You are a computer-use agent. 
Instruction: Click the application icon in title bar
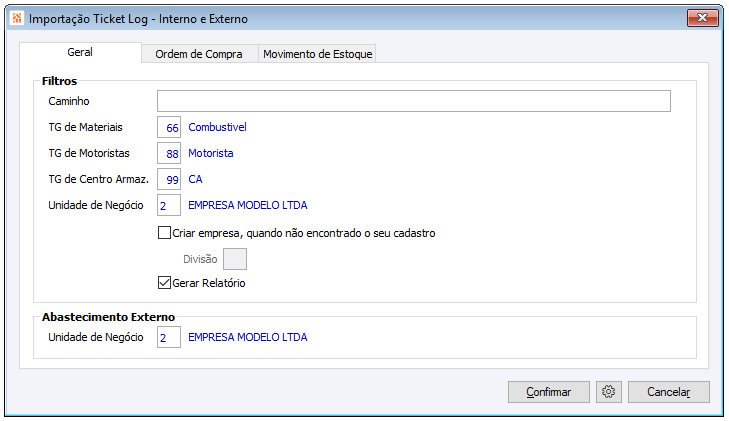coord(17,19)
